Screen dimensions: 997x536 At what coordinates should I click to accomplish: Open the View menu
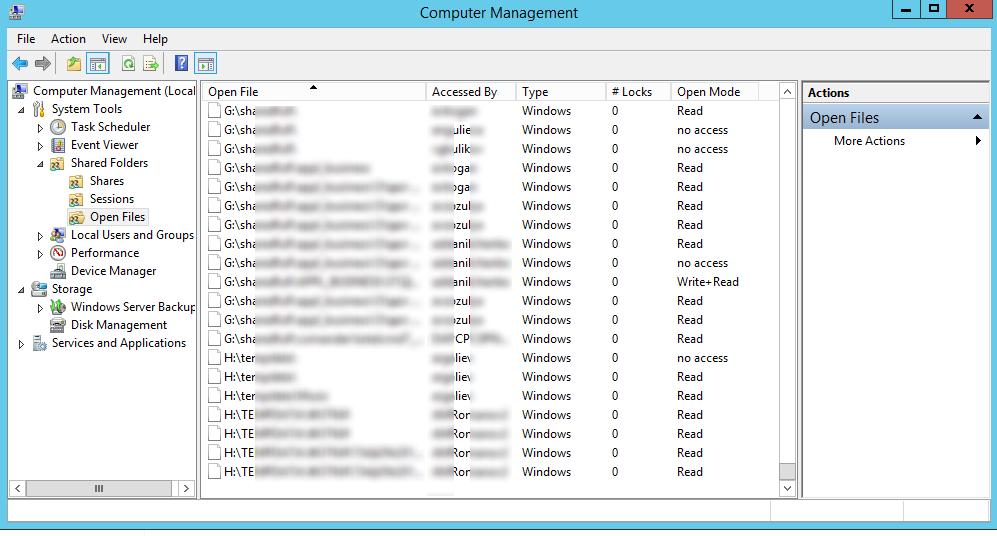114,39
